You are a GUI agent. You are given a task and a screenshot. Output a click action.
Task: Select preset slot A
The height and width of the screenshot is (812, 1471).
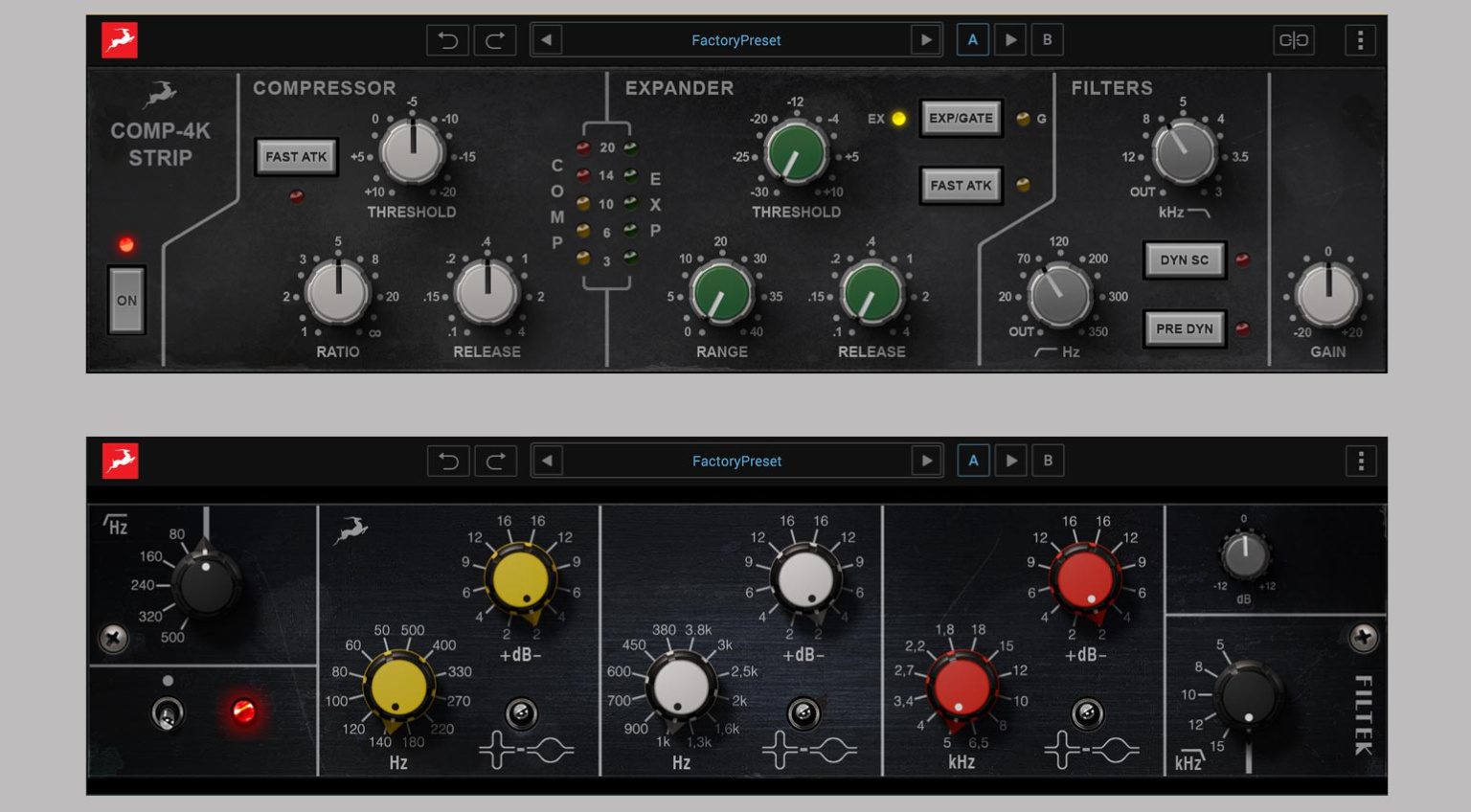point(973,39)
